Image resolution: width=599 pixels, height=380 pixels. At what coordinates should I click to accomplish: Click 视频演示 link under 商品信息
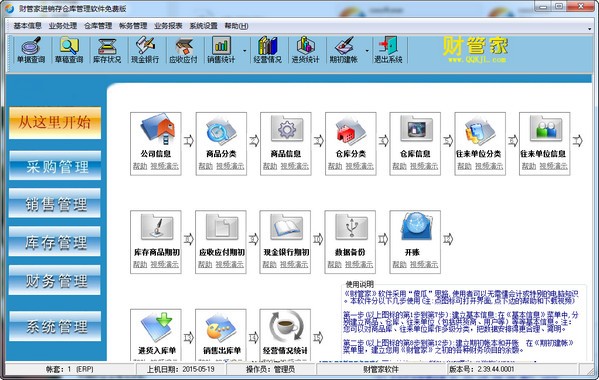point(295,166)
